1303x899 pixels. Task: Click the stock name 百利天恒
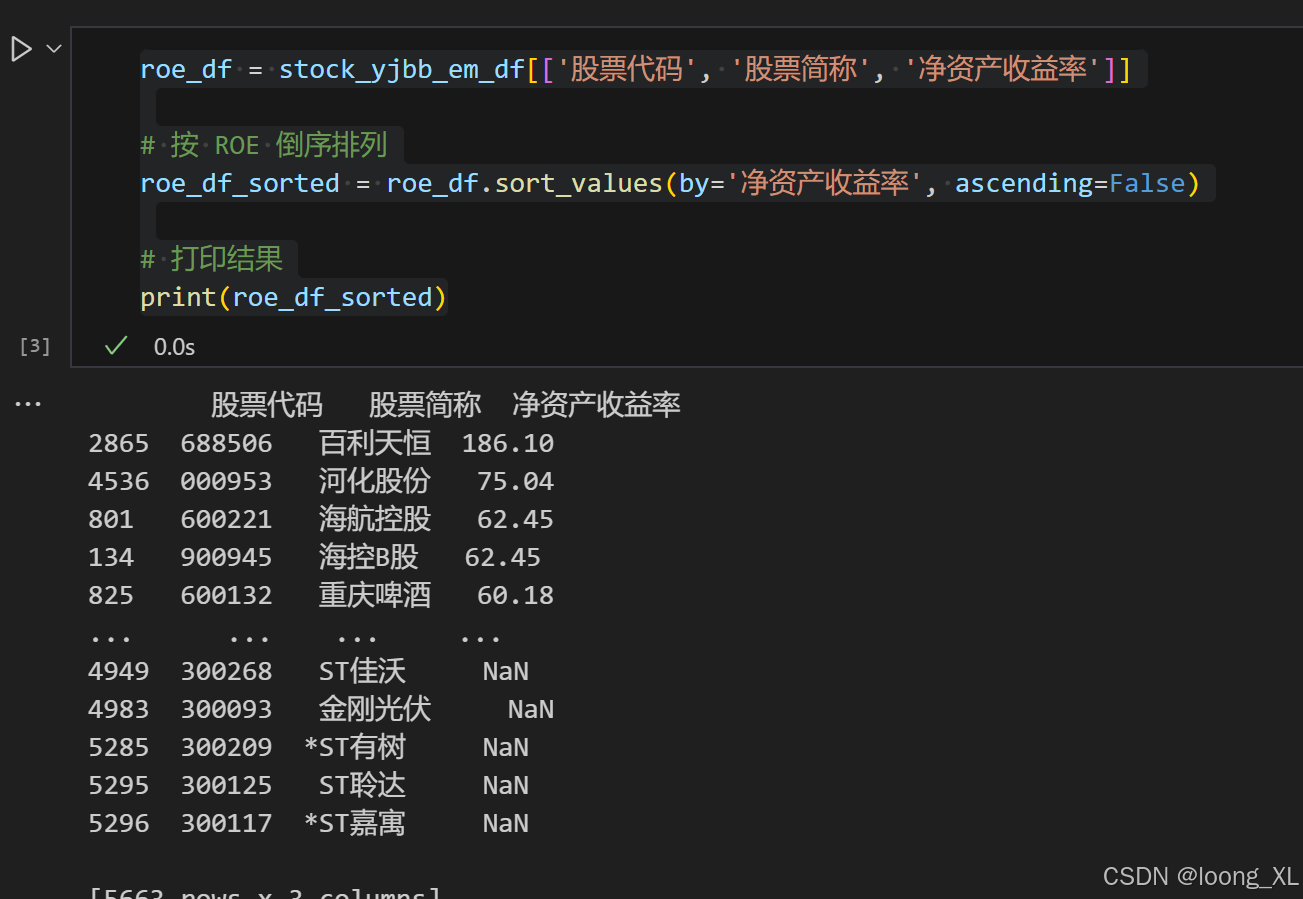coord(375,443)
